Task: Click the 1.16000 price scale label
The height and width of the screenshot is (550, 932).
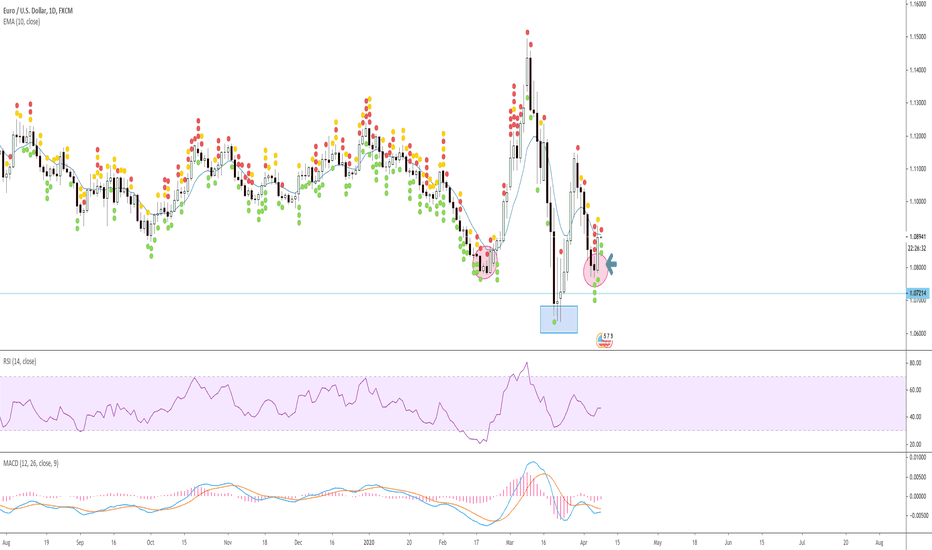Action: [x=917, y=4]
